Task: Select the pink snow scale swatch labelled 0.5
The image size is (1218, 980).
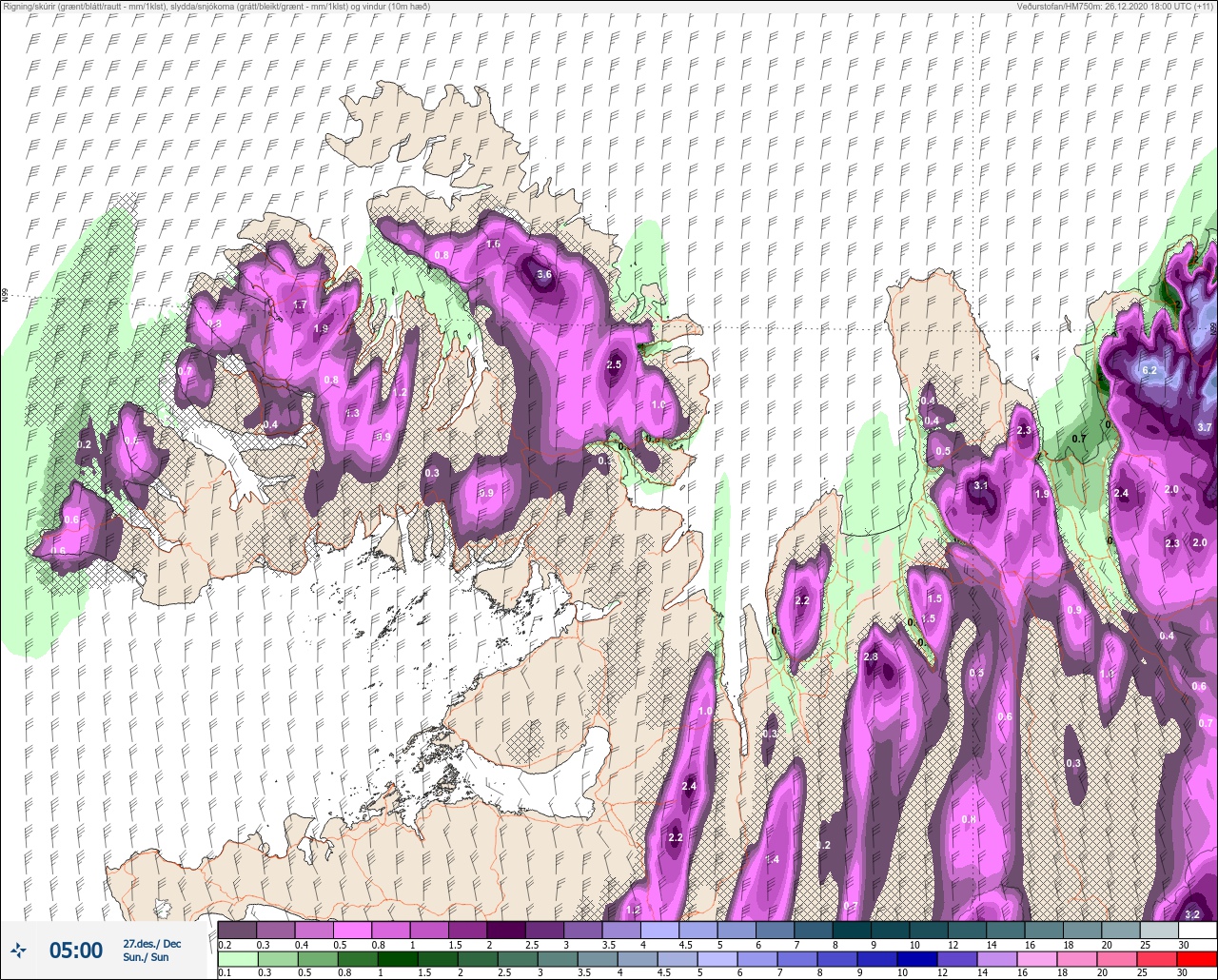Action: (352, 930)
